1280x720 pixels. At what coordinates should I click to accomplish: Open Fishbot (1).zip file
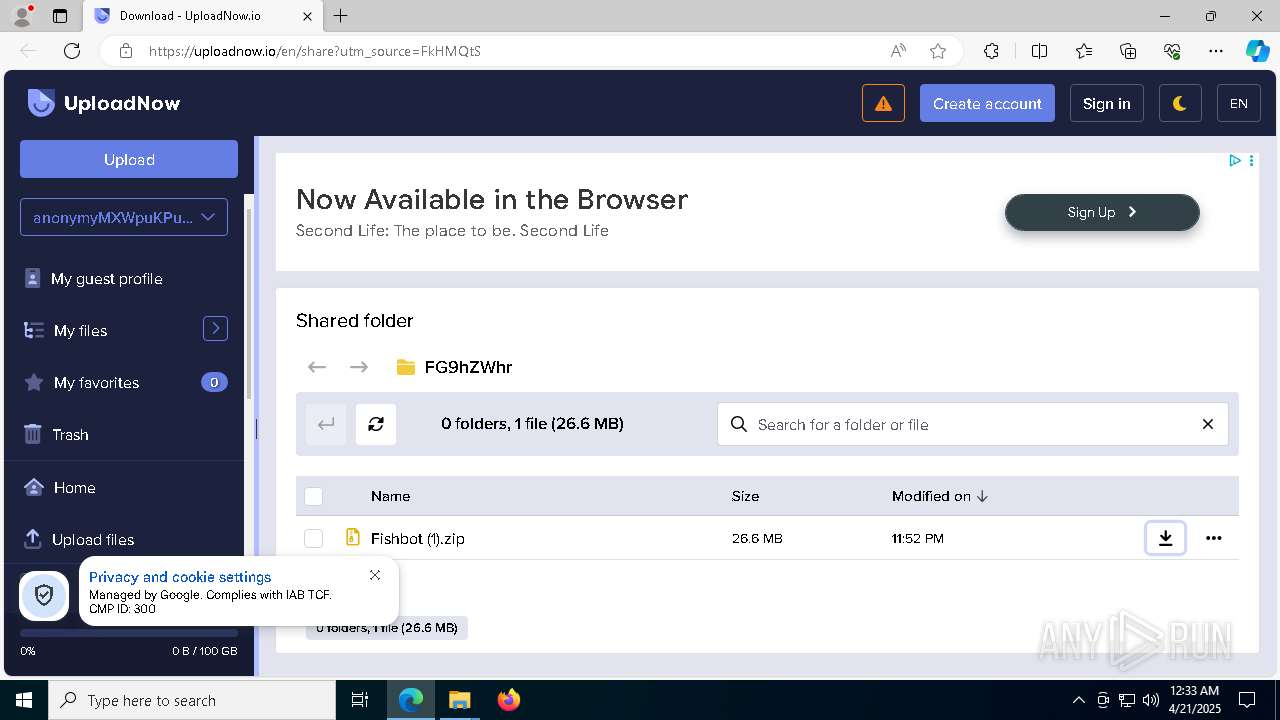417,538
